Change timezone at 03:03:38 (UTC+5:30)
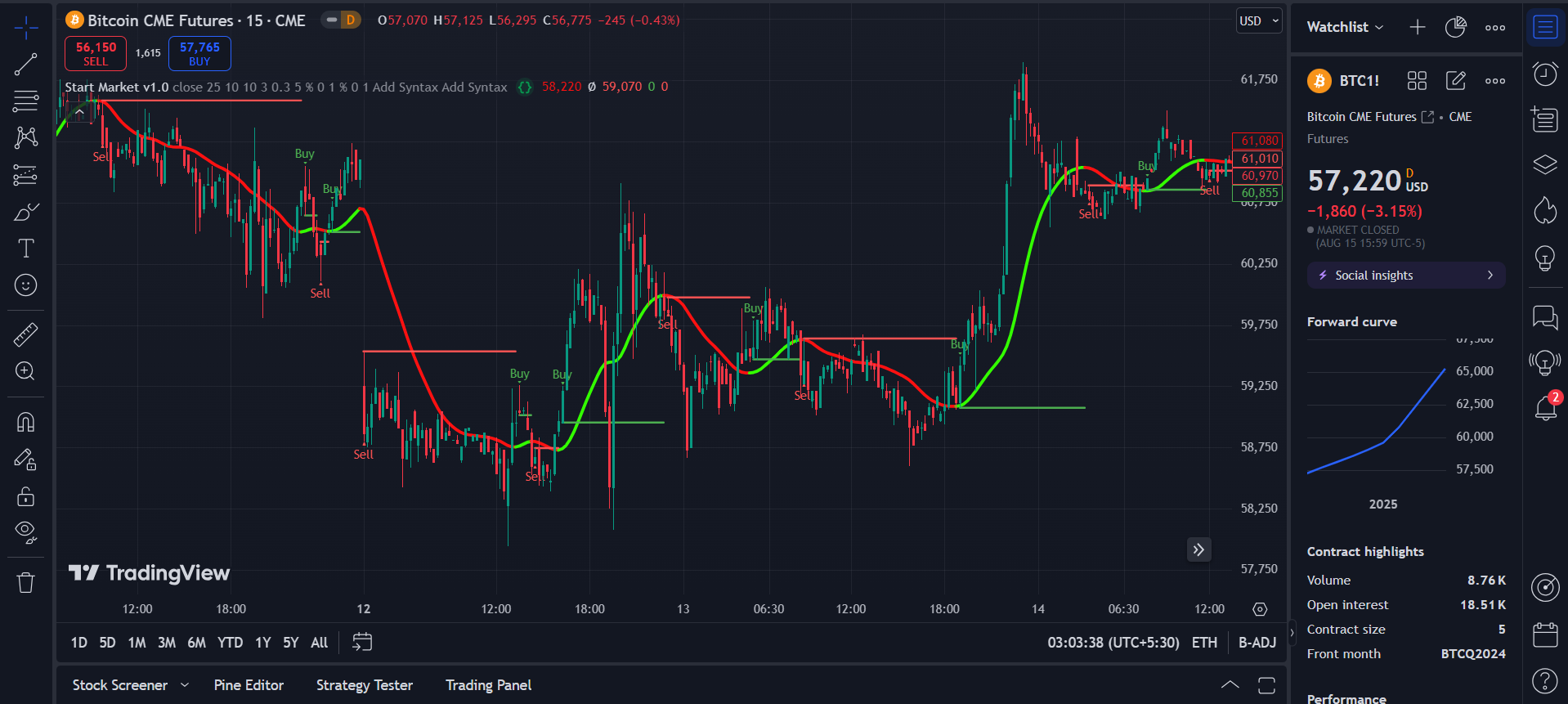1568x704 pixels. pyautogui.click(x=1113, y=643)
